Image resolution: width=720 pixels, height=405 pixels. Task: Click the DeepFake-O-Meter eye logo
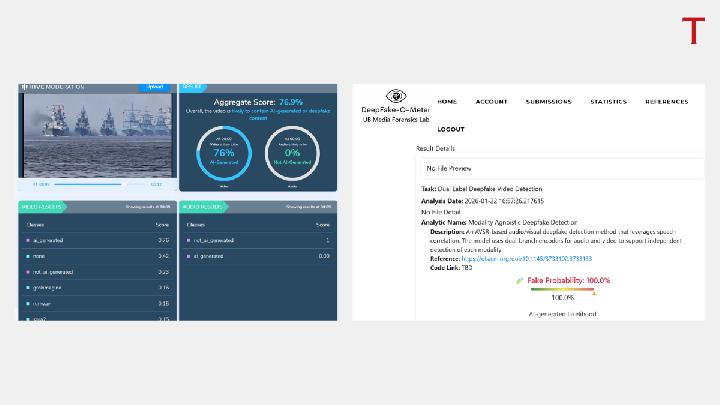coord(396,97)
